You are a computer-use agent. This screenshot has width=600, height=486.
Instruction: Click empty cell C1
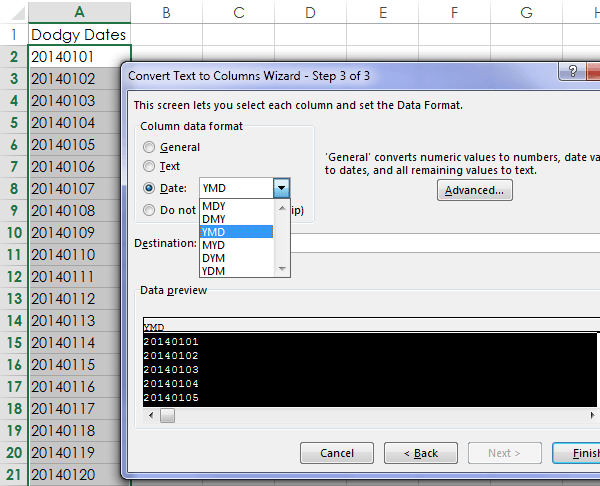tap(239, 34)
